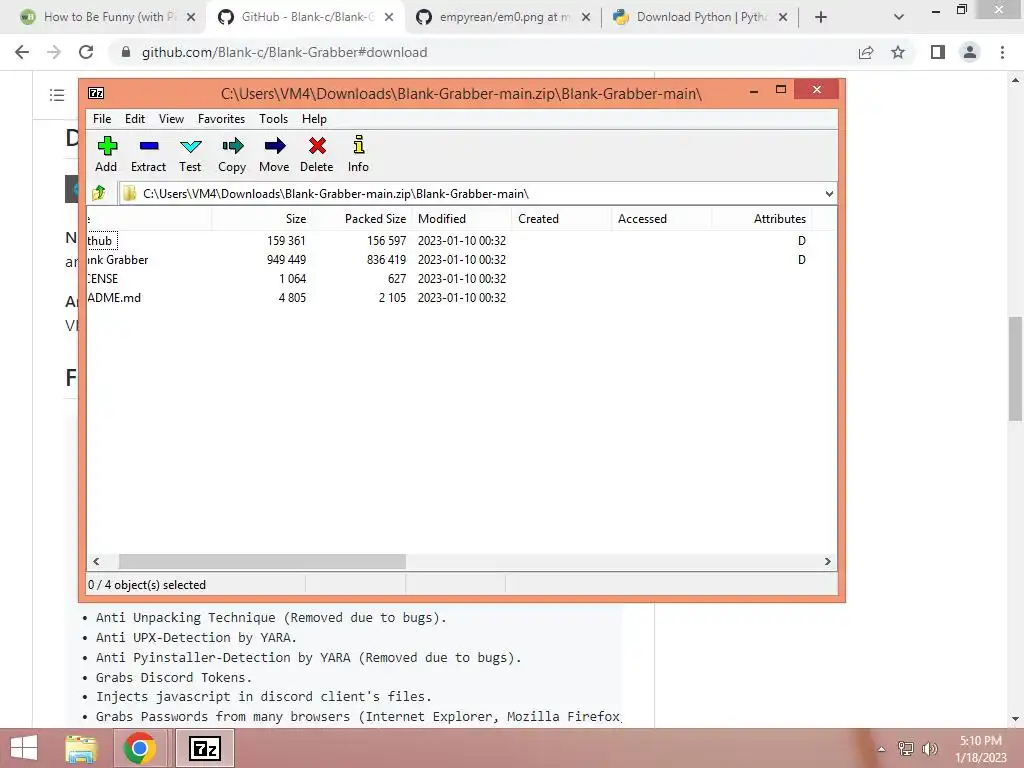The height and width of the screenshot is (768, 1024).
Task: Open the 7-Zip window system icon
Action: tap(96, 93)
